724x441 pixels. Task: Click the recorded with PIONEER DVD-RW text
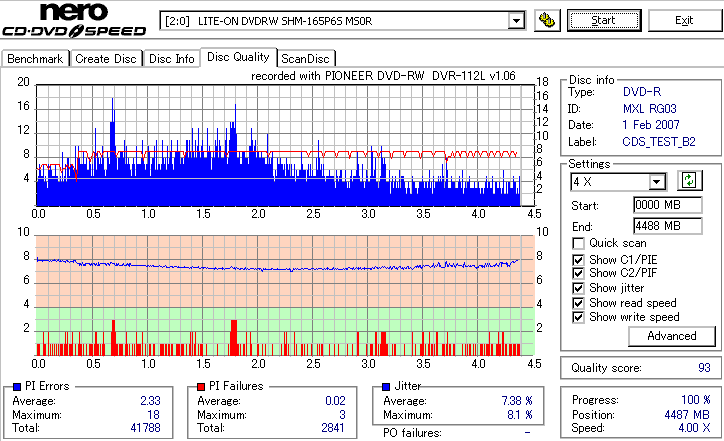coord(383,76)
